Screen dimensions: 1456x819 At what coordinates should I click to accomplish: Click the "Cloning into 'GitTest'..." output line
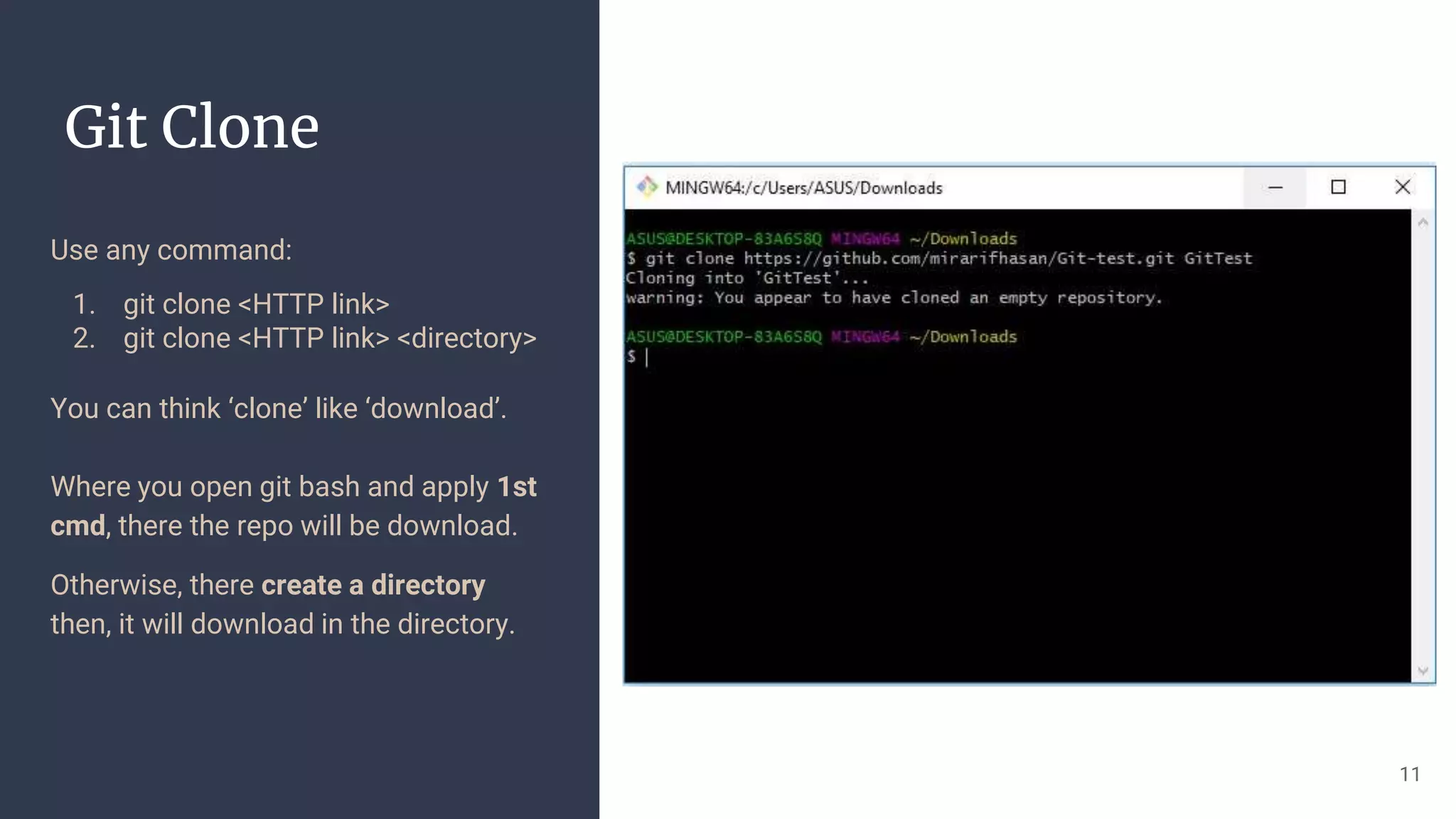(x=746, y=278)
